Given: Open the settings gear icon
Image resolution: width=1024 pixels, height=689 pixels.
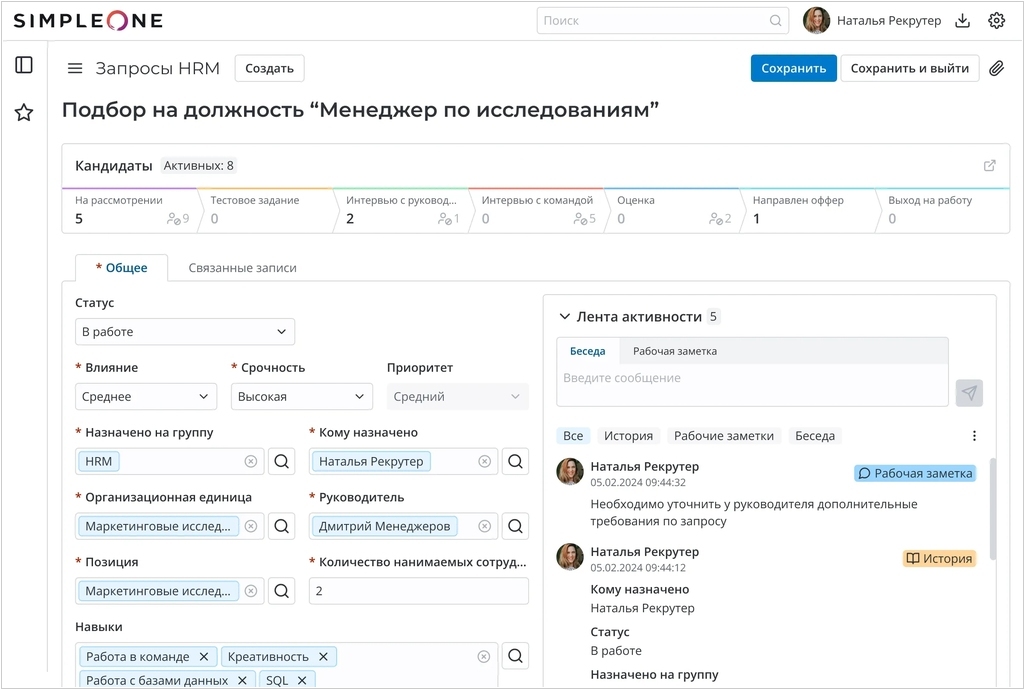Looking at the screenshot, I should click(996, 20).
